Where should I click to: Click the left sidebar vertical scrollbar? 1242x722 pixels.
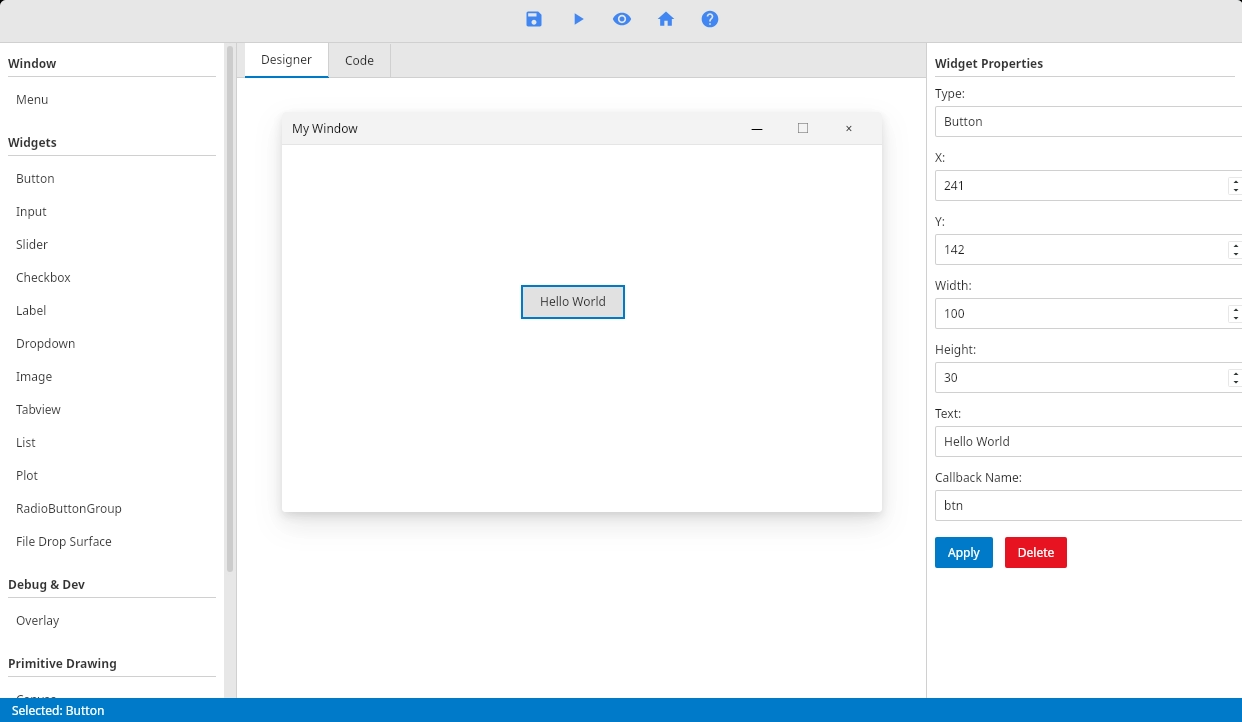(230, 300)
